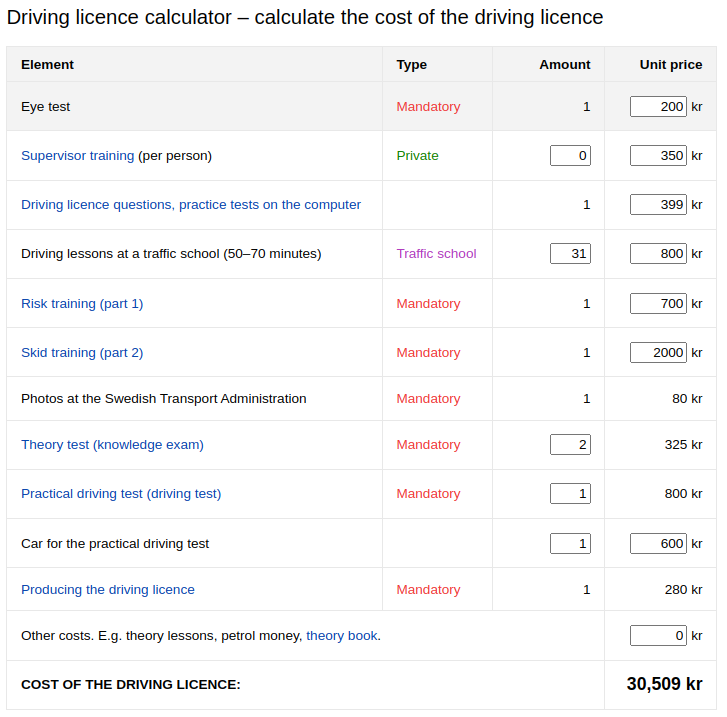Focus the practice tests 399 price field
Viewport: 727px width, 717px height.
coord(658,205)
